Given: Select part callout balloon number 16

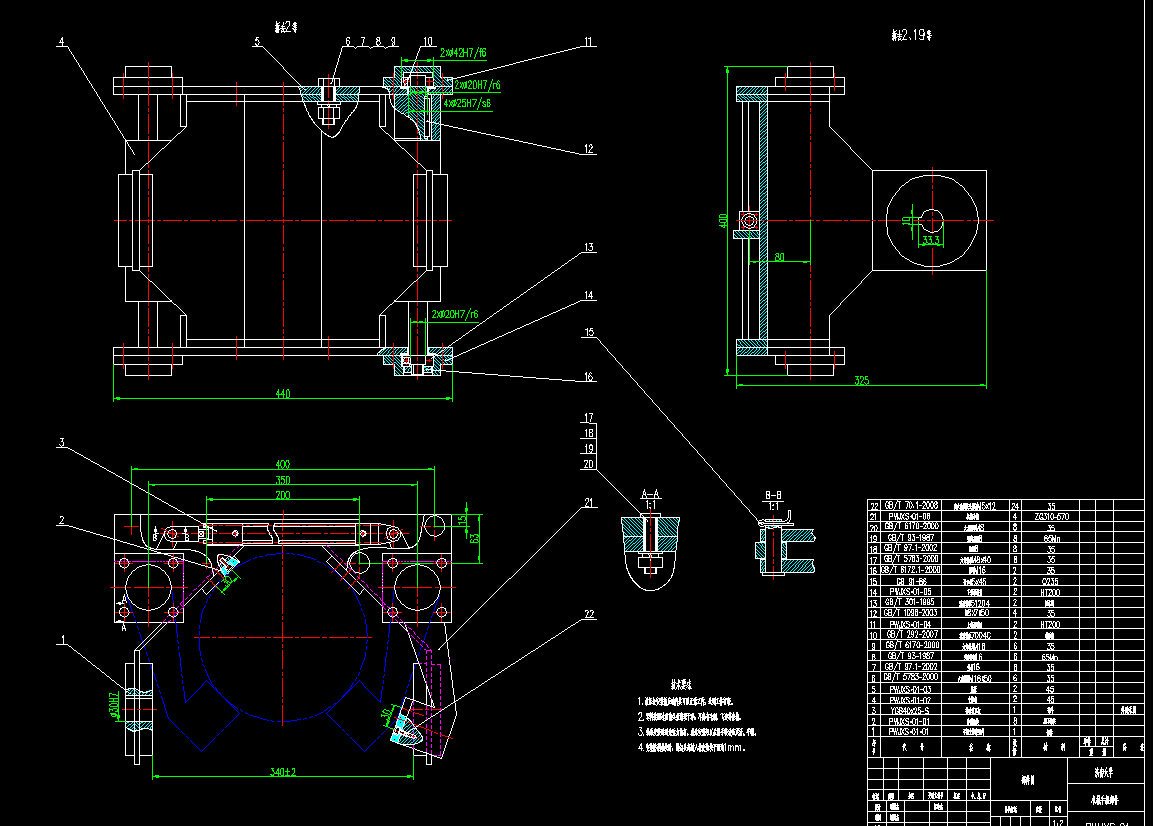Looking at the screenshot, I should 588,377.
